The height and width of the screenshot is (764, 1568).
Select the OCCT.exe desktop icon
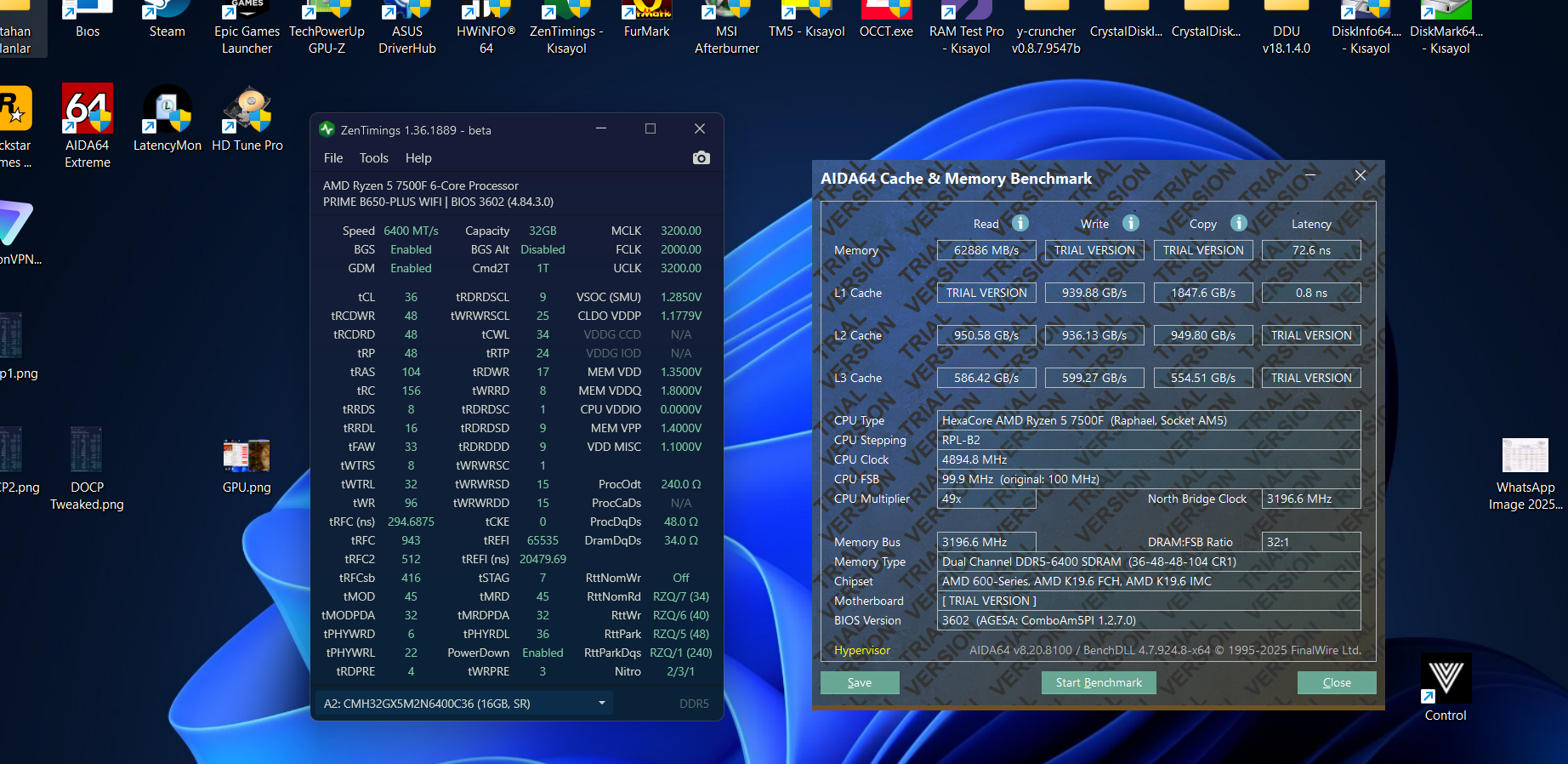(886, 20)
